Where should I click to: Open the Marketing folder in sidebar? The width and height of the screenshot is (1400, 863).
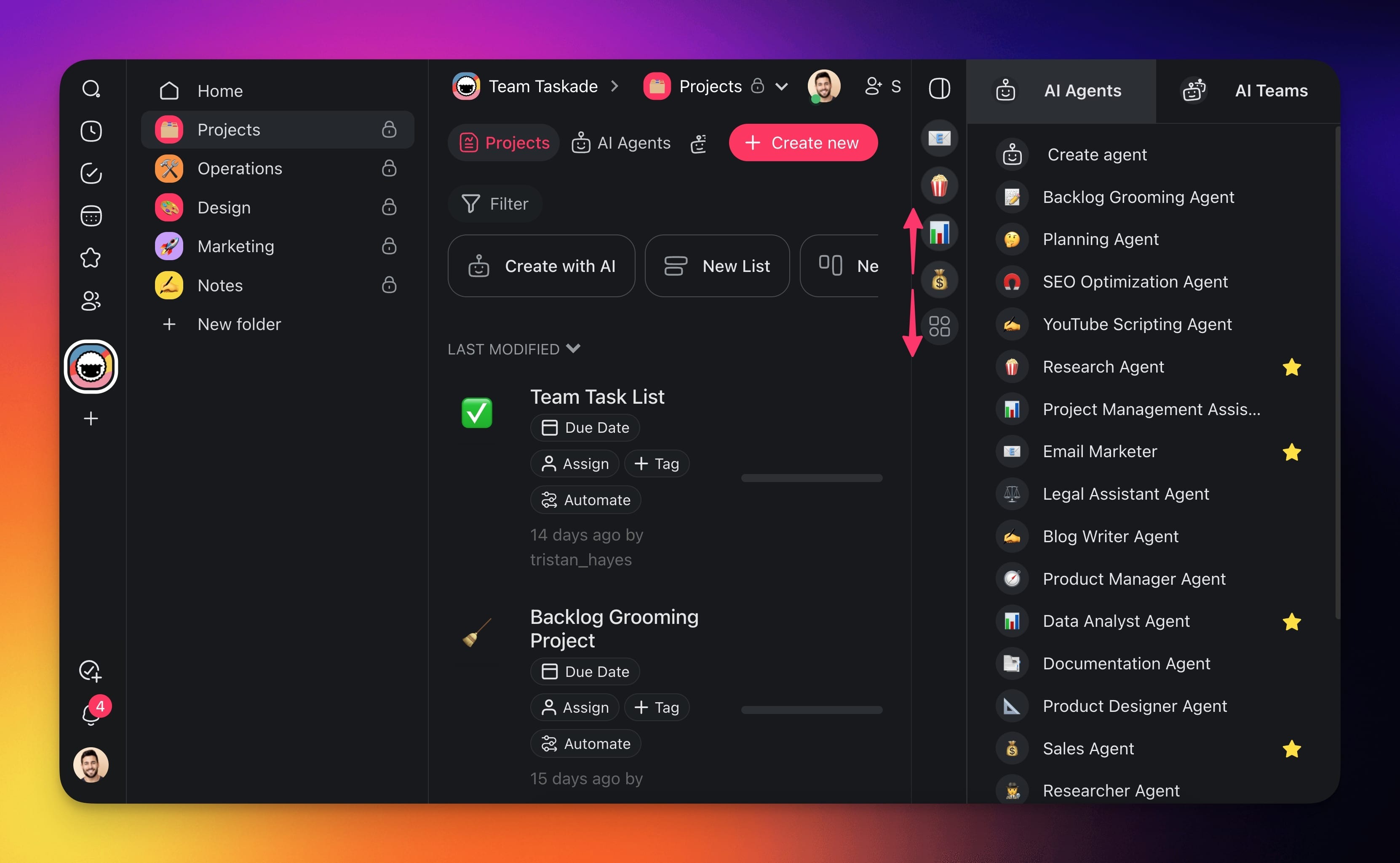(236, 247)
